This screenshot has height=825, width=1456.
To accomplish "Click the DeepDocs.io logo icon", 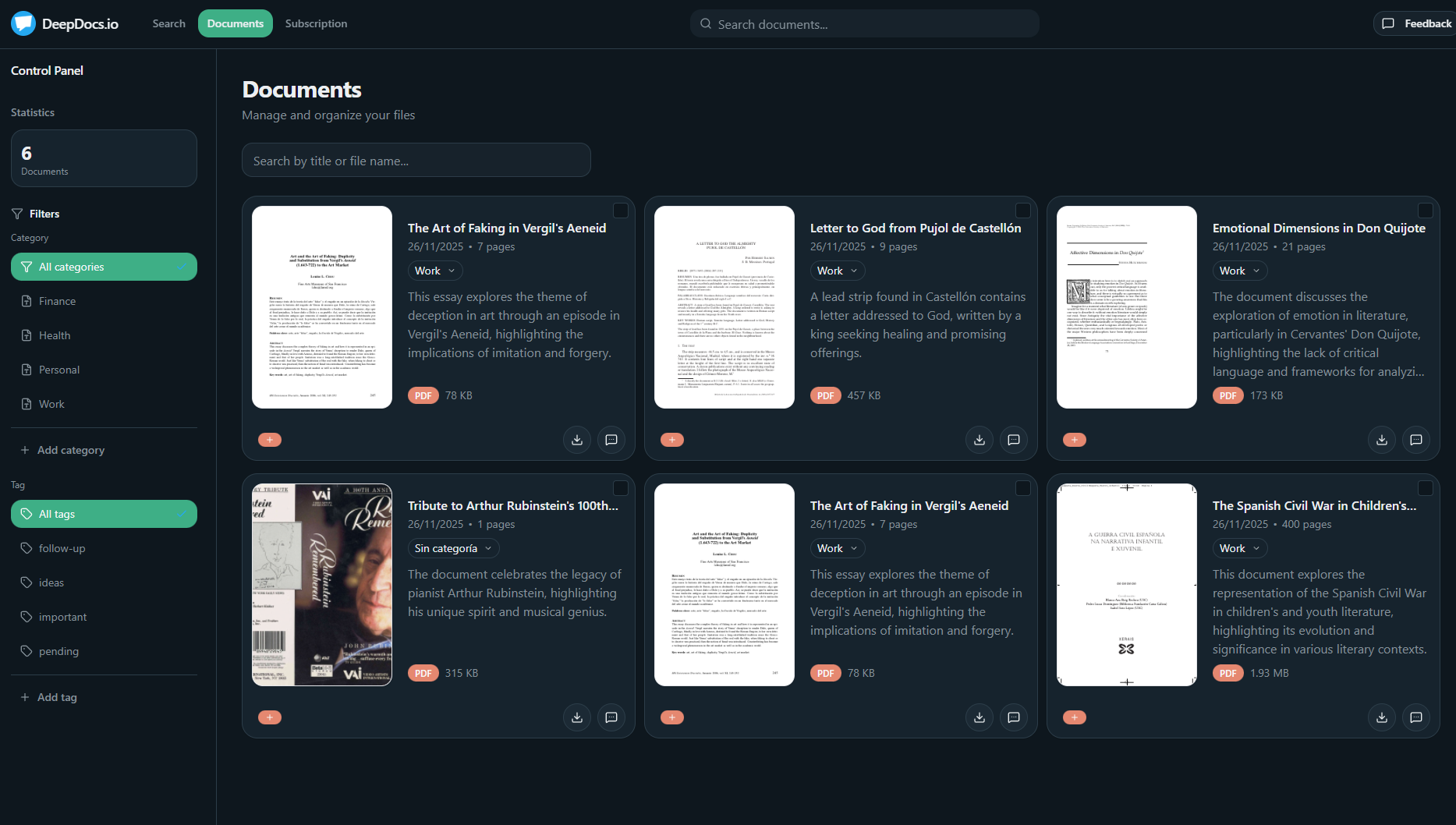I will (23, 23).
